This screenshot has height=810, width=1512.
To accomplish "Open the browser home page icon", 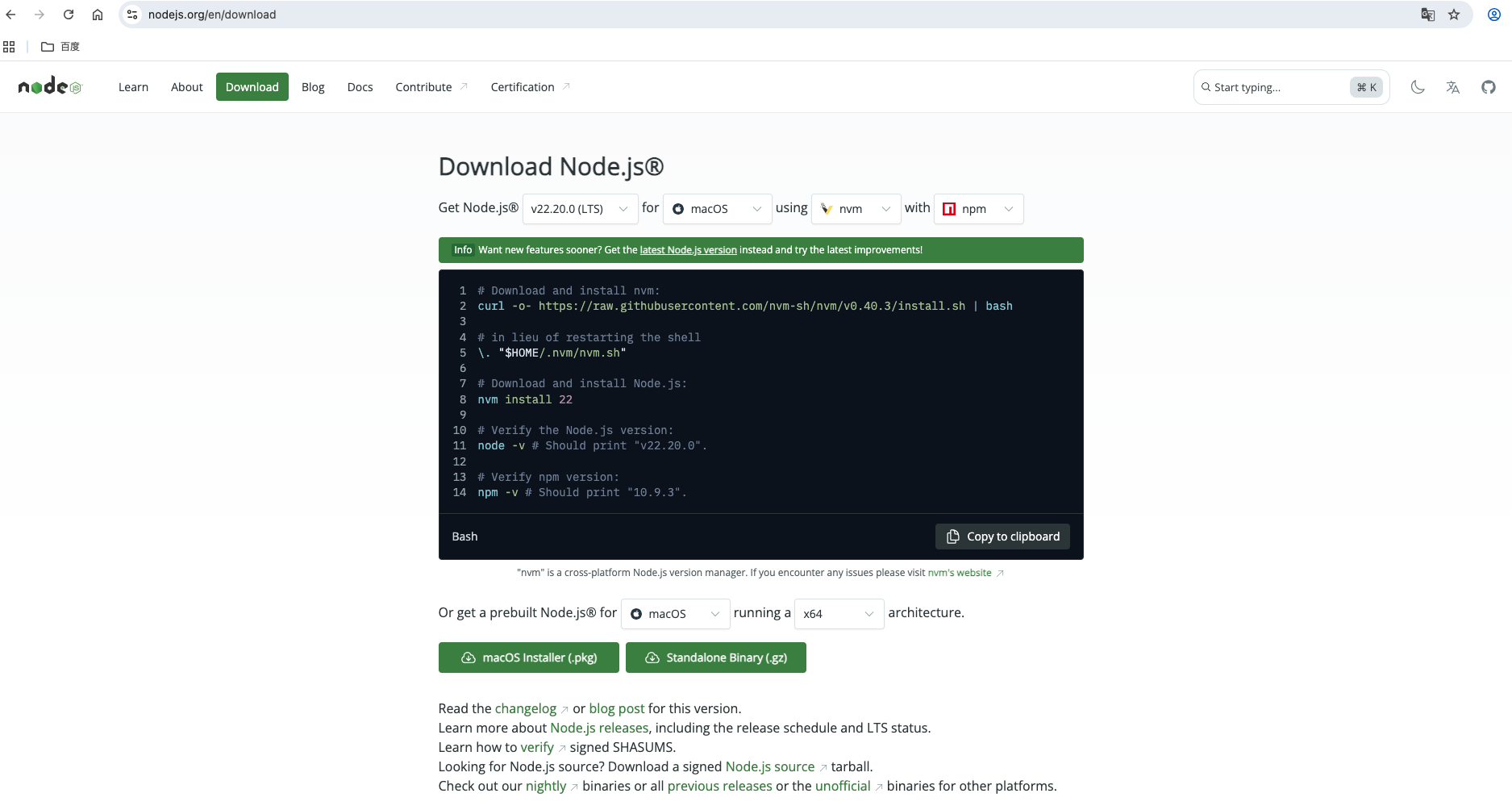I will pyautogui.click(x=98, y=15).
